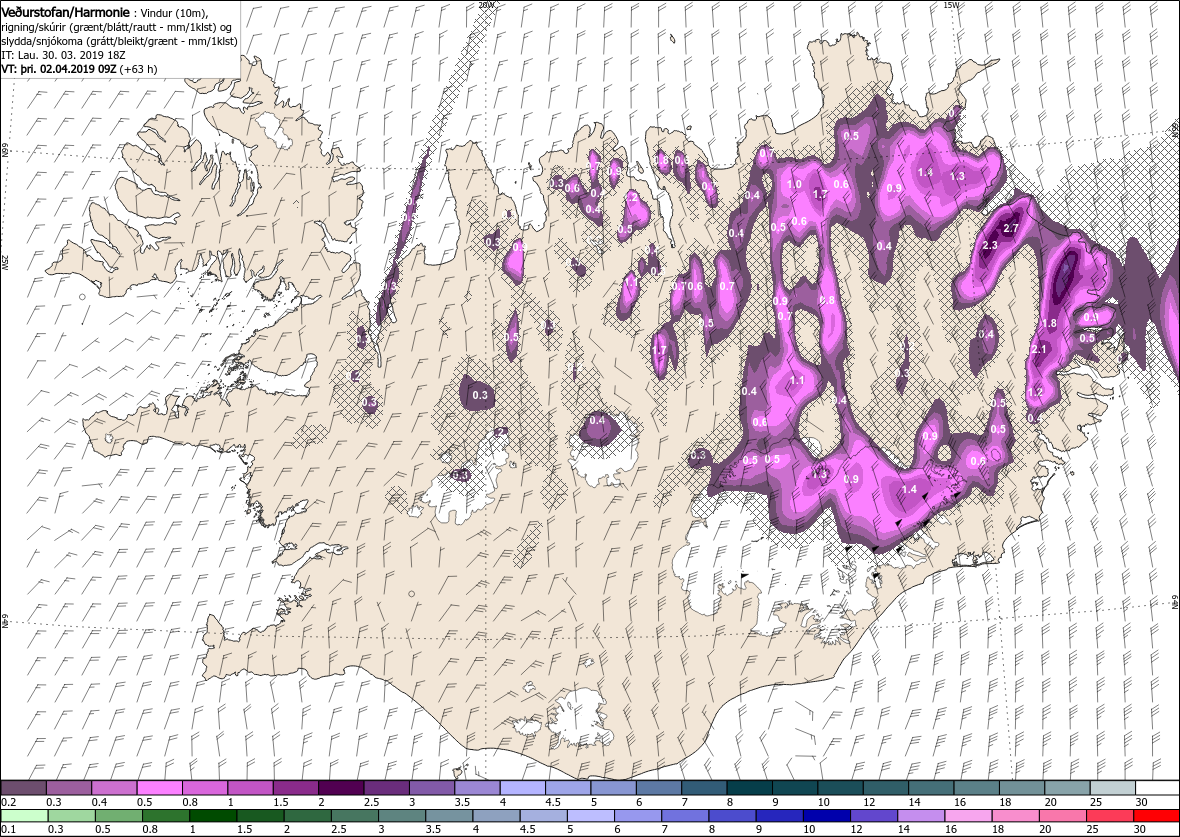This screenshot has height=837, width=1180.
Task: Select the lower legend swatch starting at 20
Action: coord(1062,816)
